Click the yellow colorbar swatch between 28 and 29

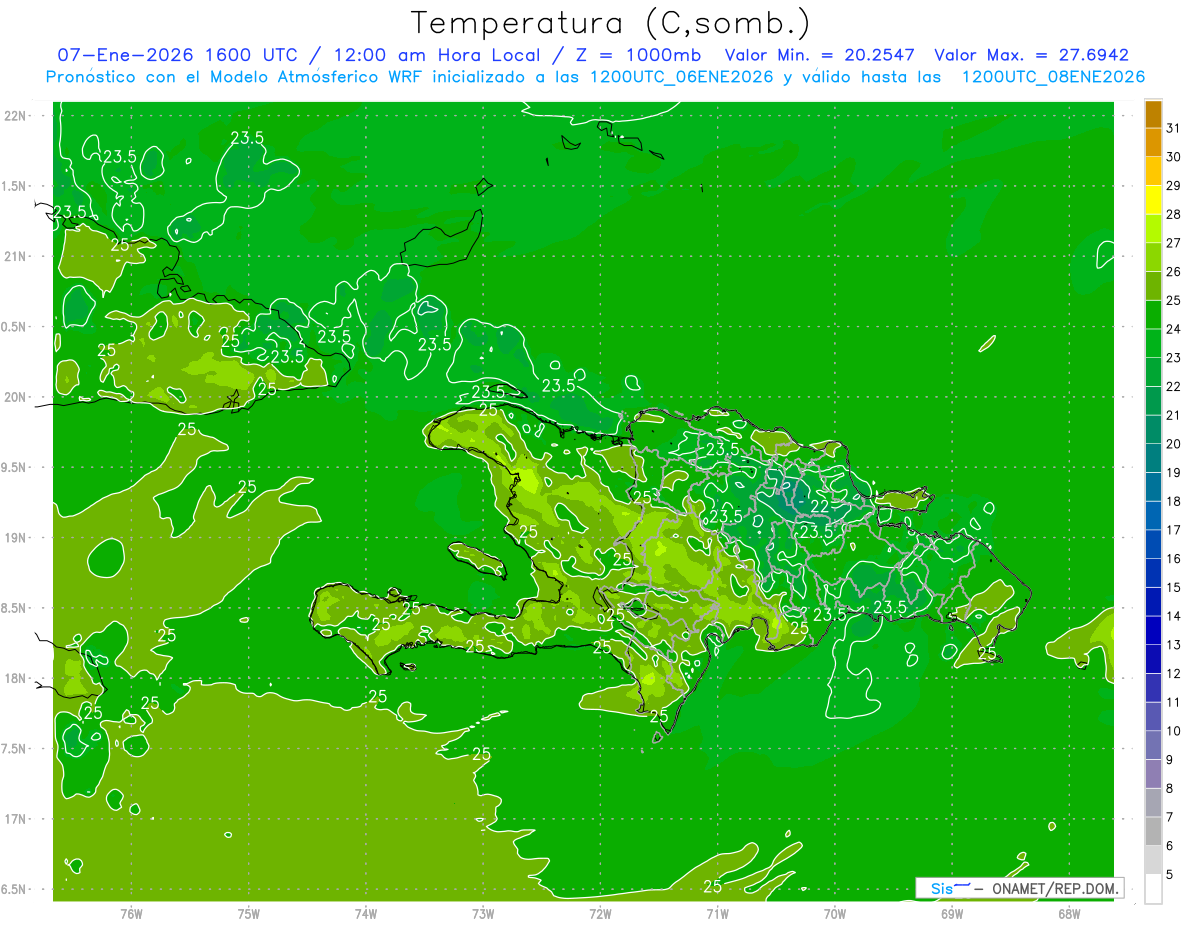point(1153,199)
